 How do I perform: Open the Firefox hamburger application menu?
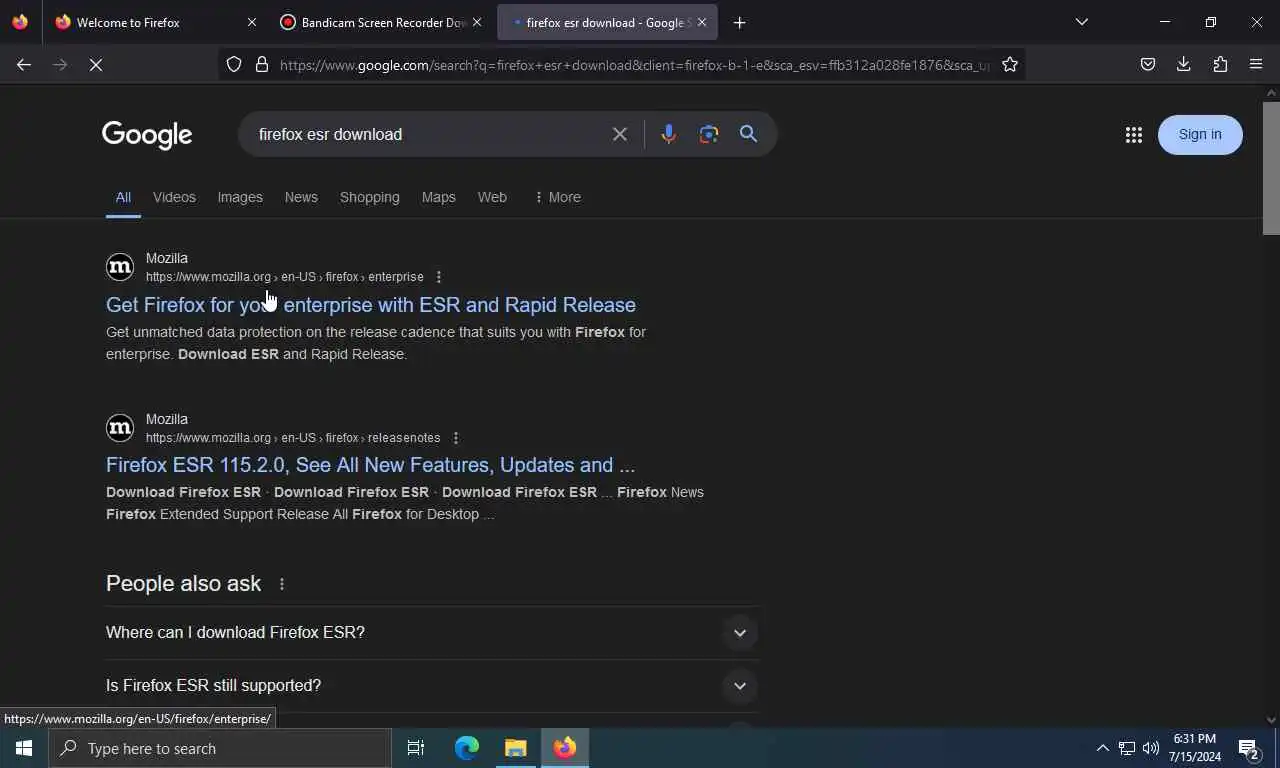tap(1256, 64)
